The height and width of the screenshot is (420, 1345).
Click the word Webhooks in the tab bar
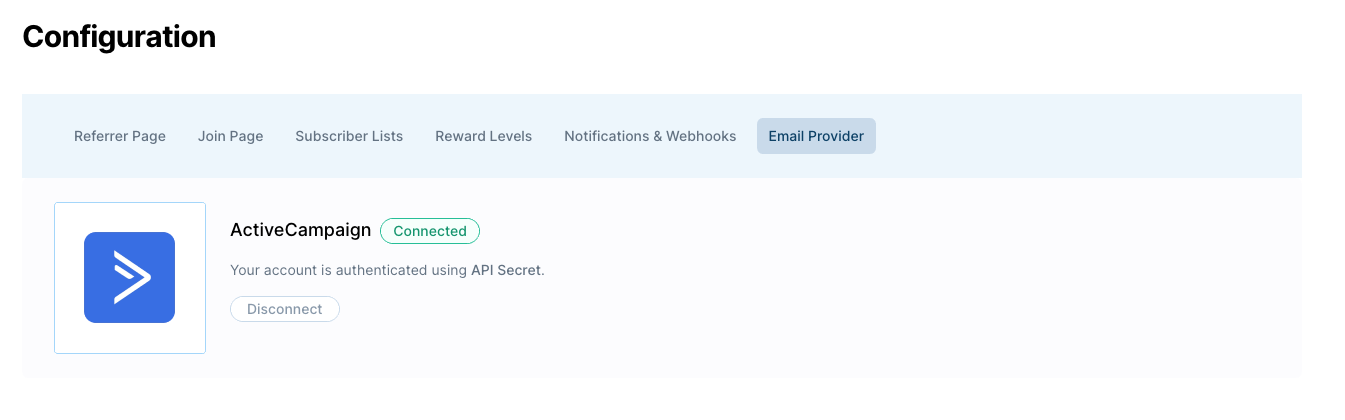click(x=701, y=136)
